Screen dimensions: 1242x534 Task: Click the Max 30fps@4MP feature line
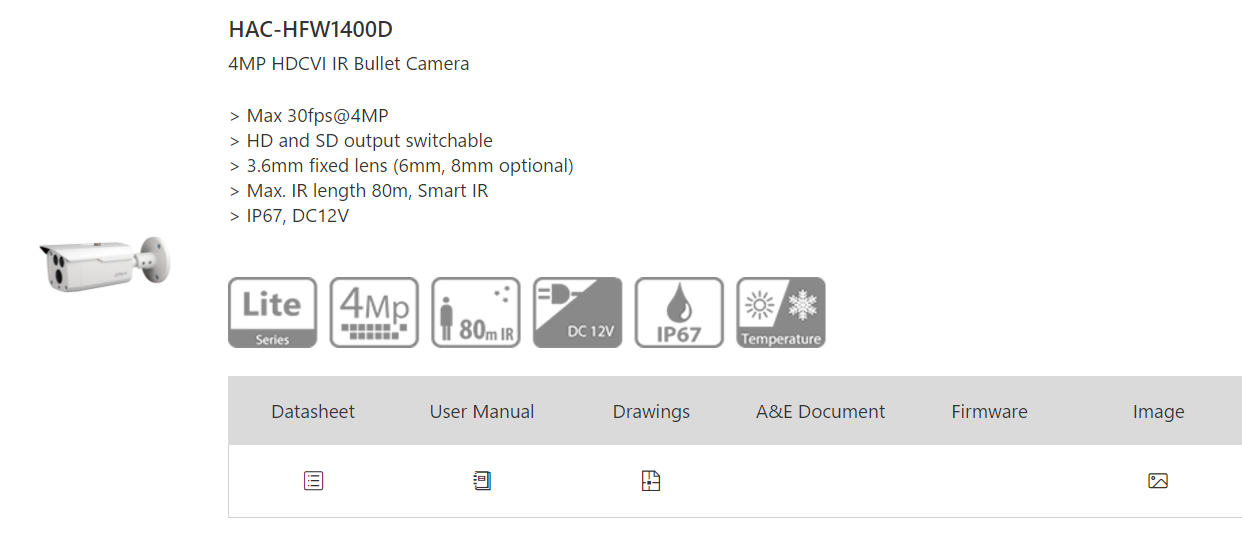tap(309, 115)
